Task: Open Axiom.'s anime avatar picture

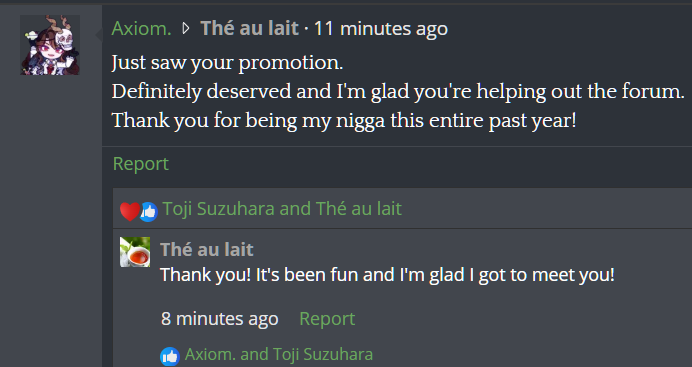Action: click(50, 45)
